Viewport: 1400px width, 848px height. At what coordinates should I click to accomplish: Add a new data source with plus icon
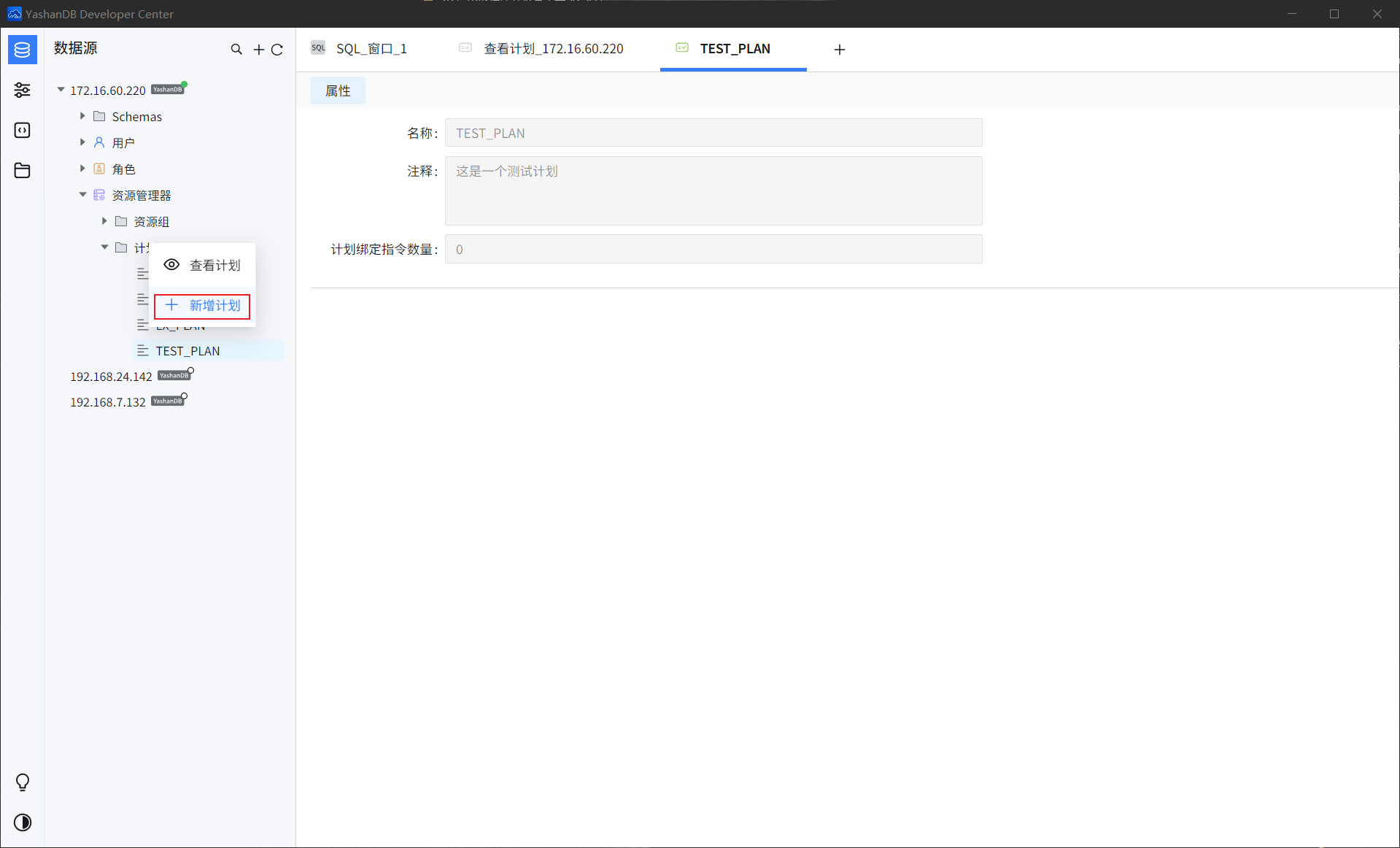click(258, 50)
